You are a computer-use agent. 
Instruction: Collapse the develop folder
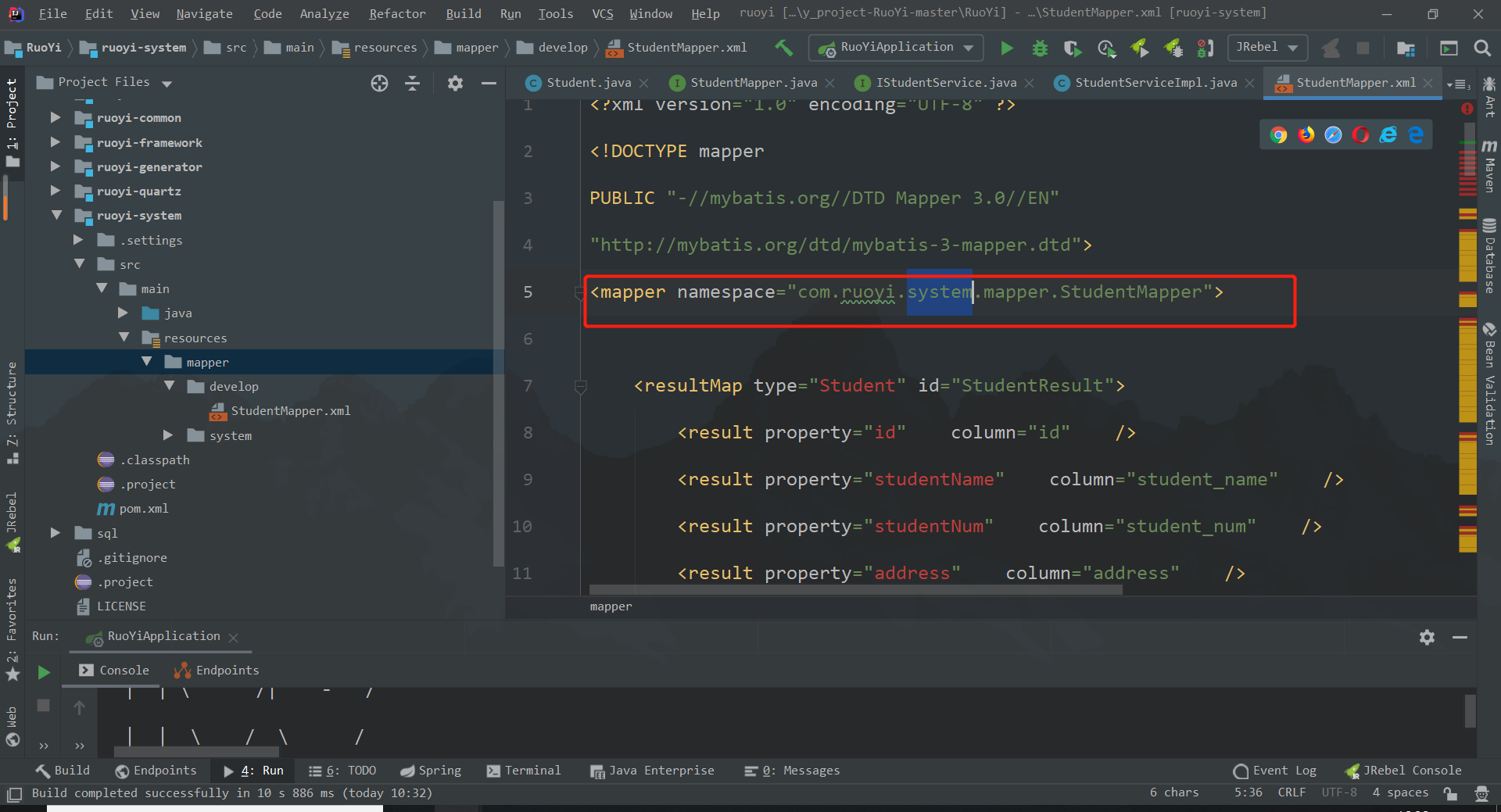click(169, 386)
